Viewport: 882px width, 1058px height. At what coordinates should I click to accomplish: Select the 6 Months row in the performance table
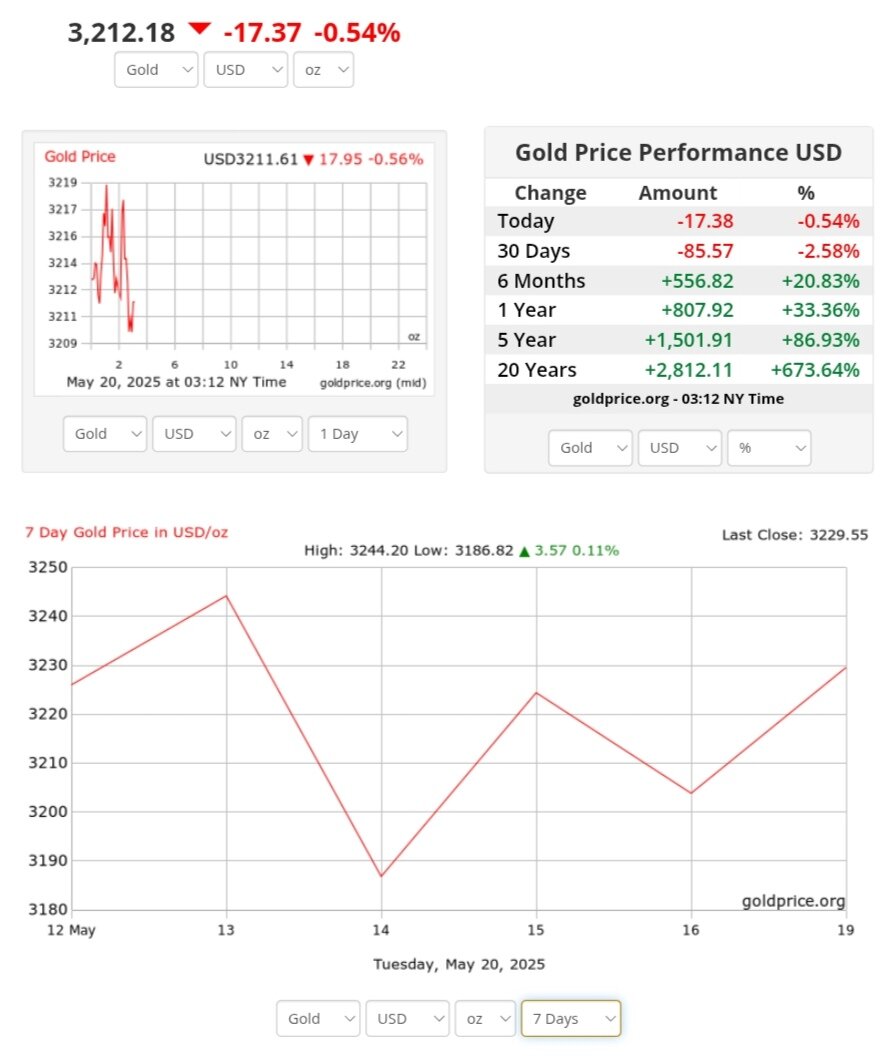point(678,281)
